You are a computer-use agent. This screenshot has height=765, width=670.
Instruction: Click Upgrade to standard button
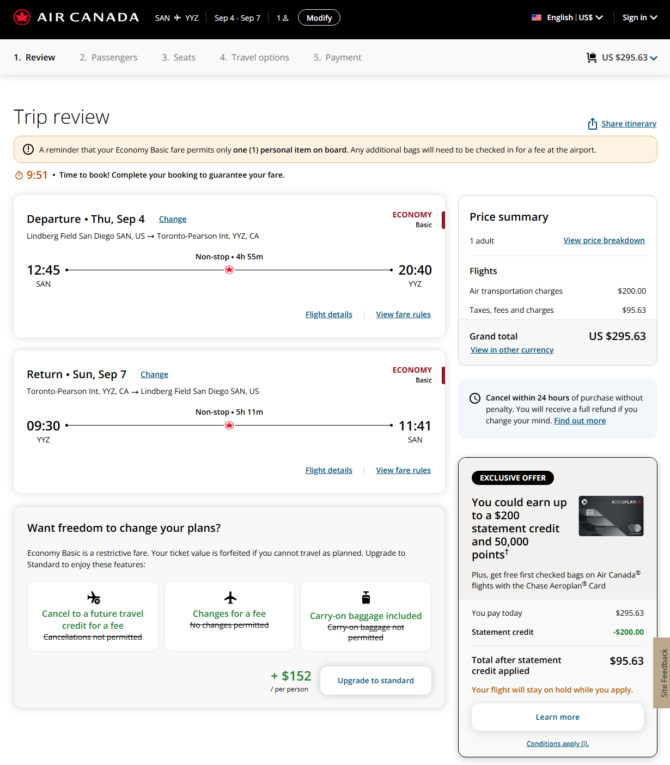376,681
